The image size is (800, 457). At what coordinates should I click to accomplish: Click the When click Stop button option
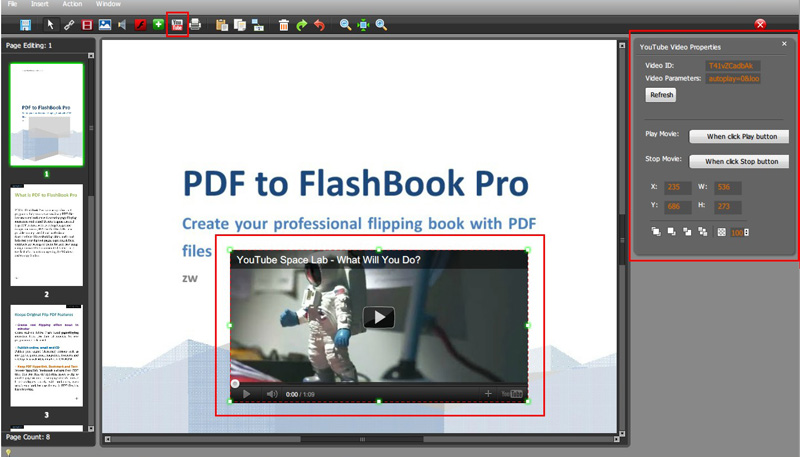click(739, 161)
